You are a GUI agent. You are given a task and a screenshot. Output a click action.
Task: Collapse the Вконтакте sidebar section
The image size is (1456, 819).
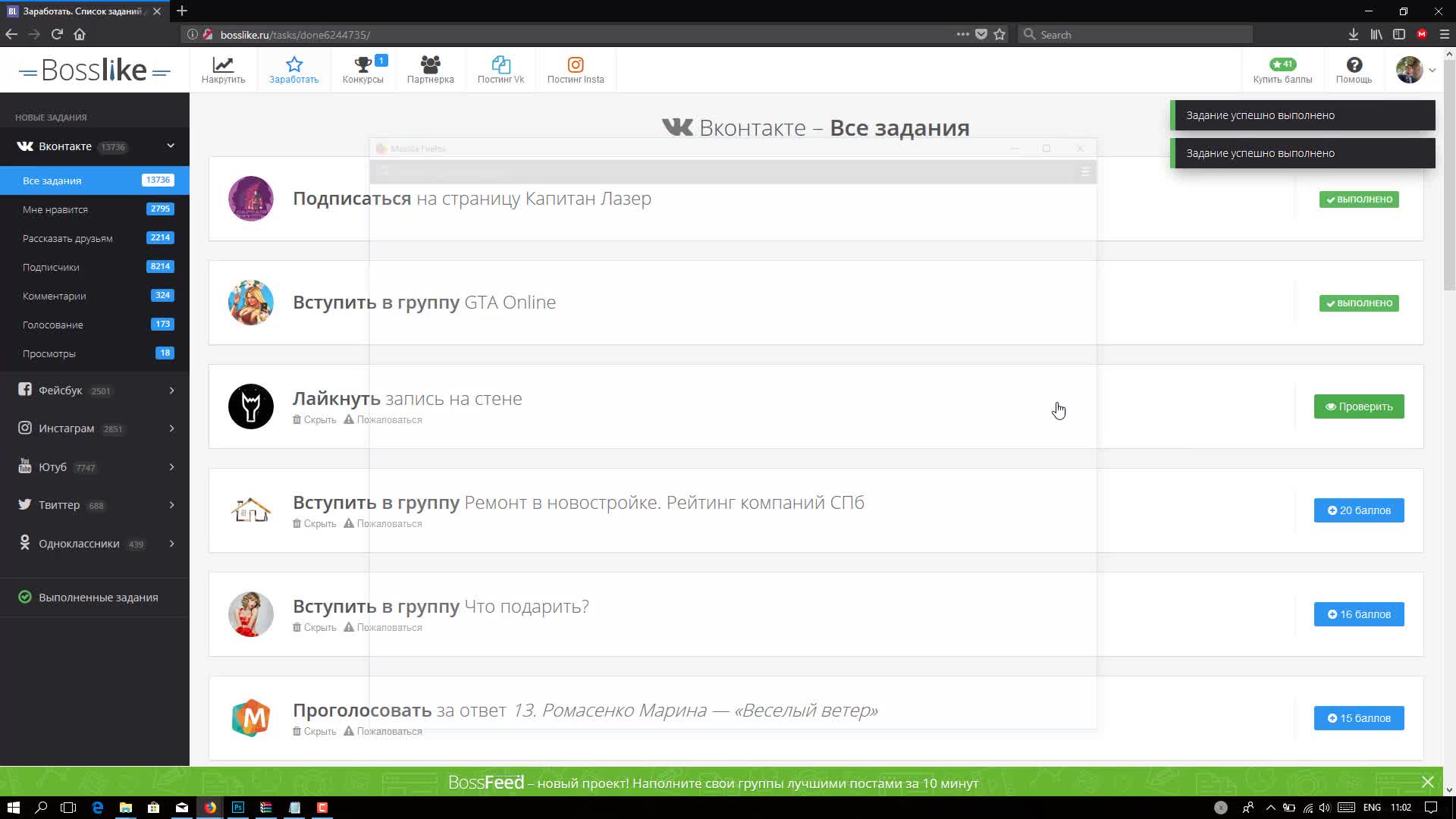point(95,146)
